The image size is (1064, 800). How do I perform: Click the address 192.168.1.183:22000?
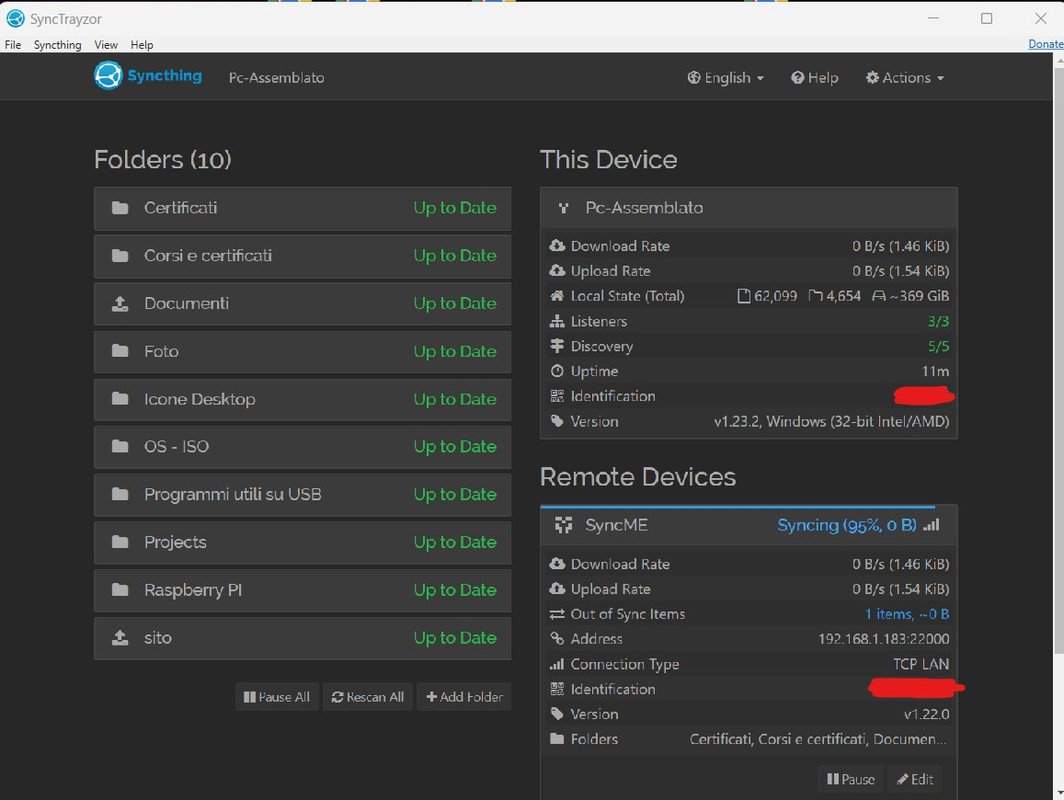(884, 639)
